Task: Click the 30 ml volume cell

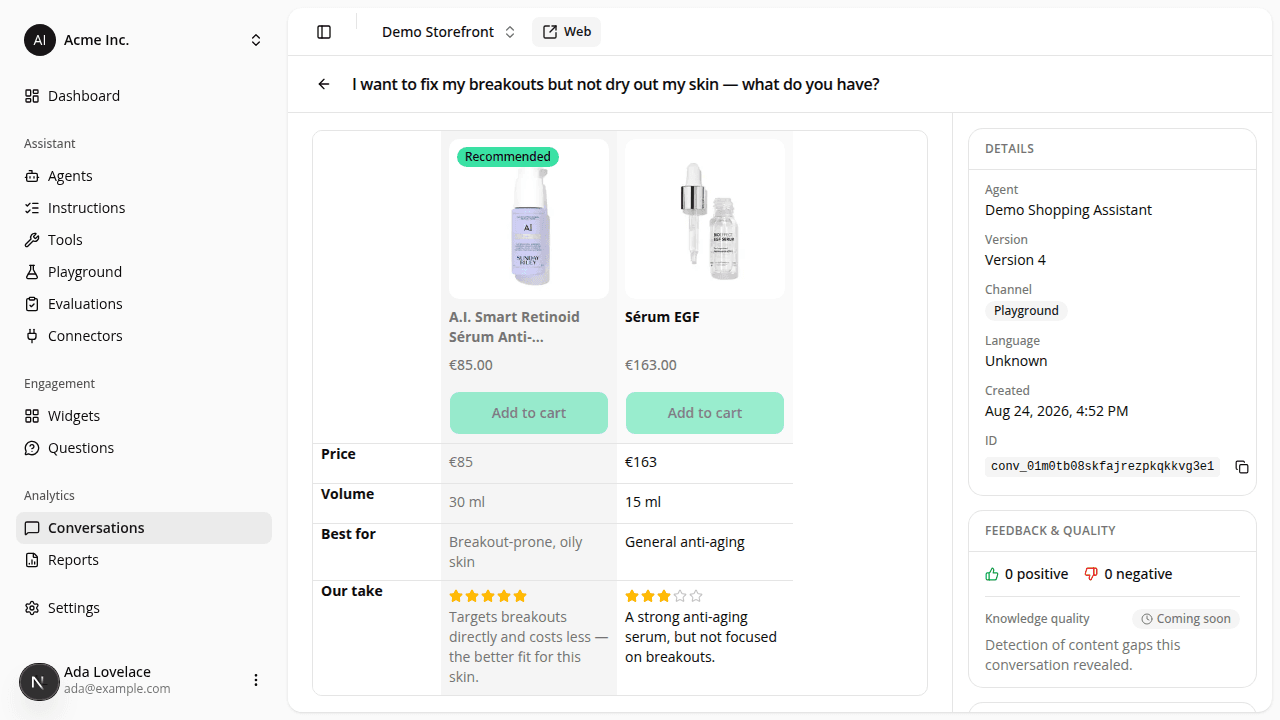Action: (529, 502)
